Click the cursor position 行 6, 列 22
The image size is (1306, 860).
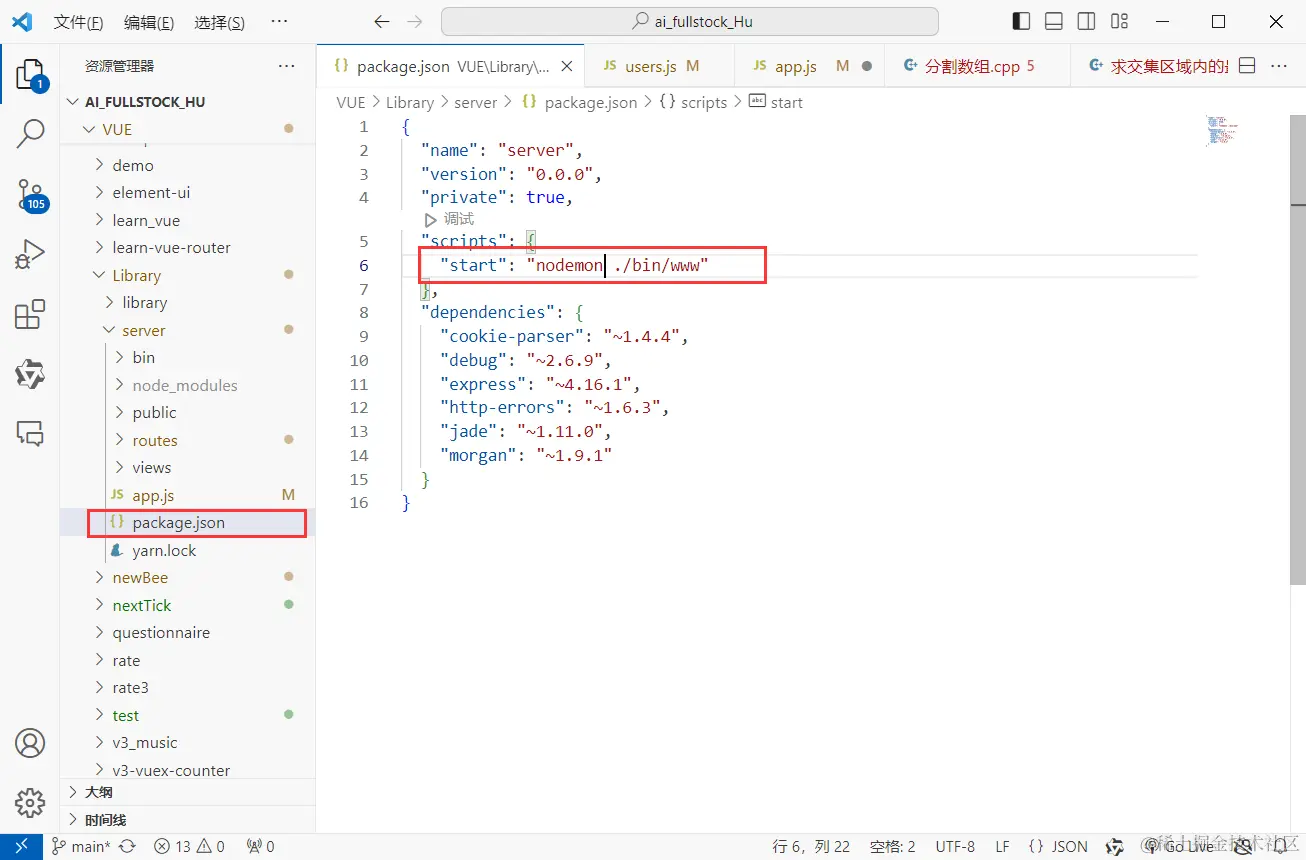811,846
